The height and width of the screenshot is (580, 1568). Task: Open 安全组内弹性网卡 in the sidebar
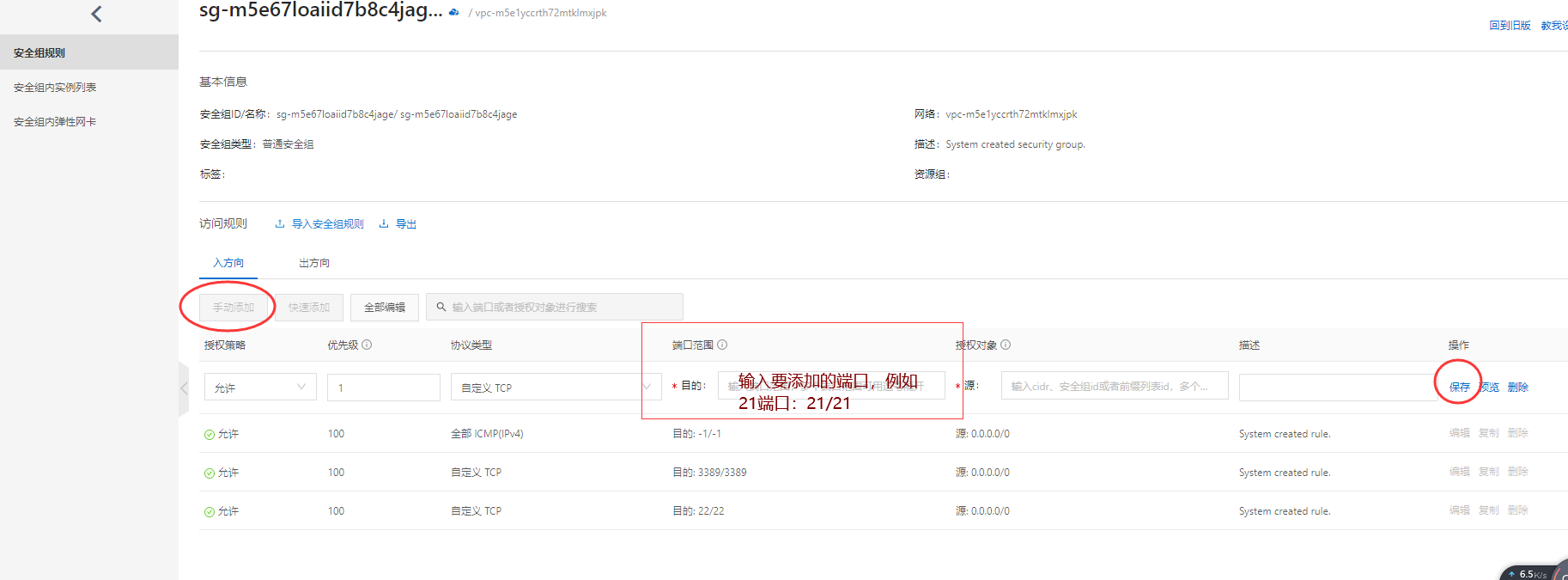click(x=55, y=122)
